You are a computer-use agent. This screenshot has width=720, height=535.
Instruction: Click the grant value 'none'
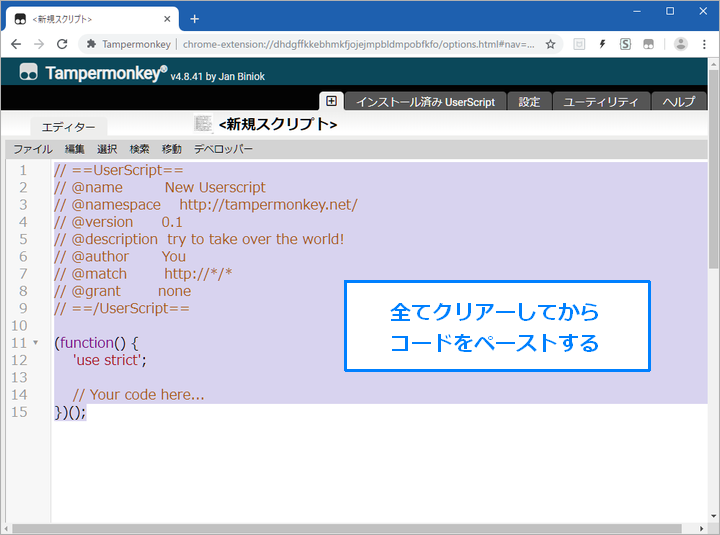pos(174,291)
